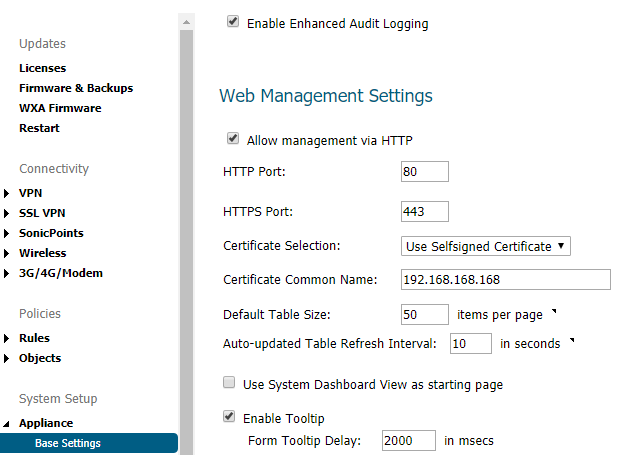Expand the 3G/4G/Modem section
Screen dimensions: 619x455
click(8, 273)
